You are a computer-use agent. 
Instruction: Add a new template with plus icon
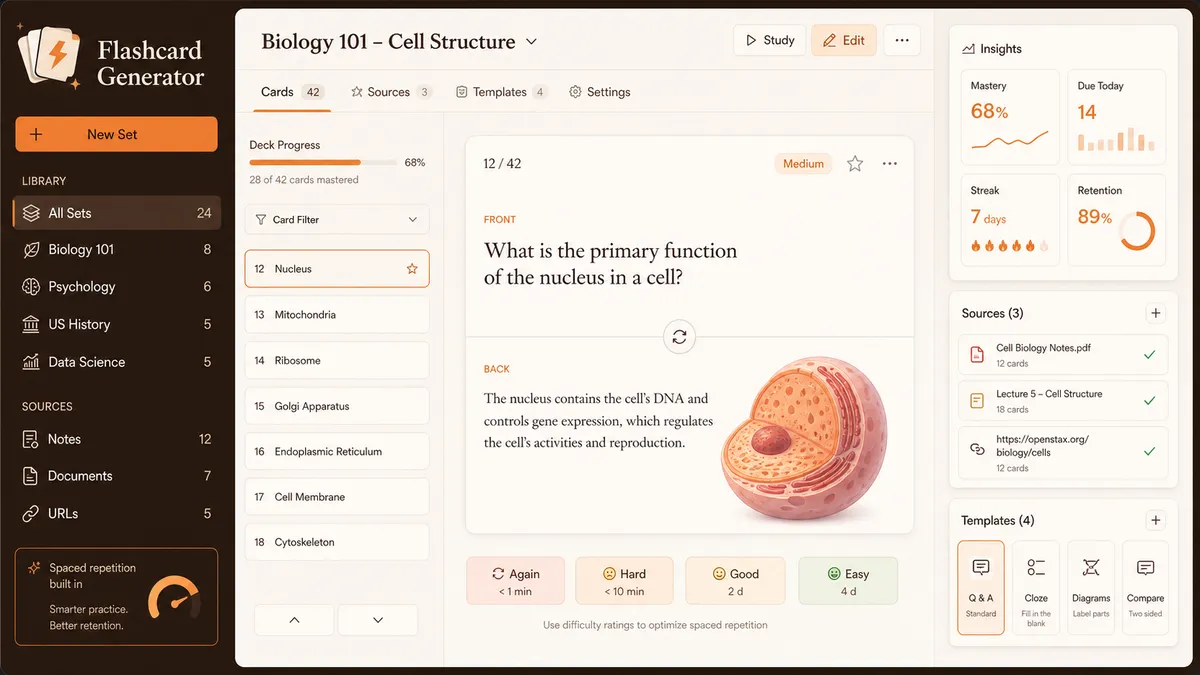(1156, 520)
